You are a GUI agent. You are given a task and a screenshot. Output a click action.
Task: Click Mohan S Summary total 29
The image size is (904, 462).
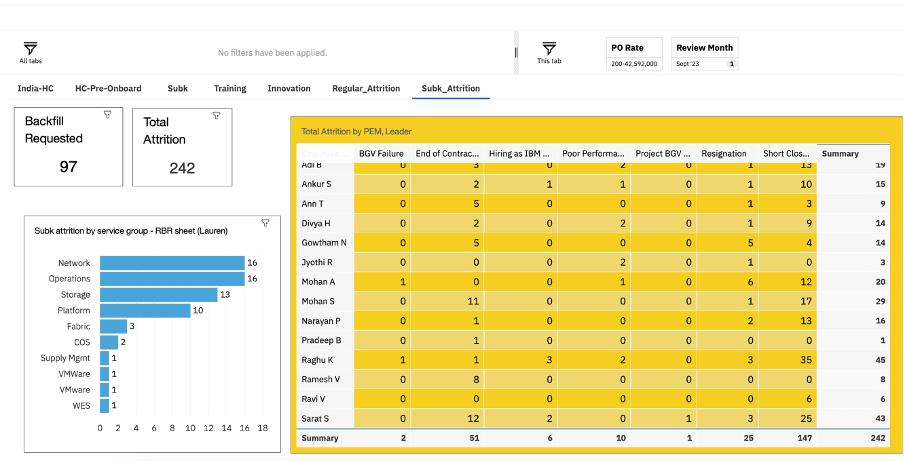point(880,301)
